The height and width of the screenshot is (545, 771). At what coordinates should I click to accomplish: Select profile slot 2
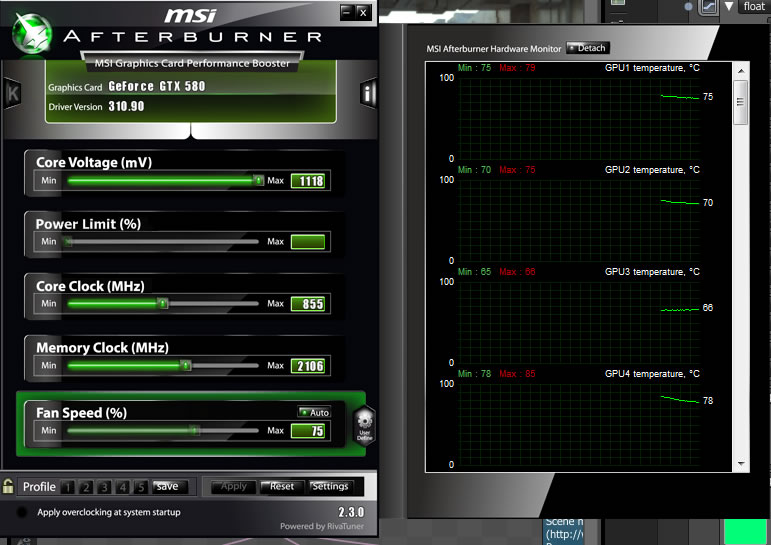pos(86,486)
